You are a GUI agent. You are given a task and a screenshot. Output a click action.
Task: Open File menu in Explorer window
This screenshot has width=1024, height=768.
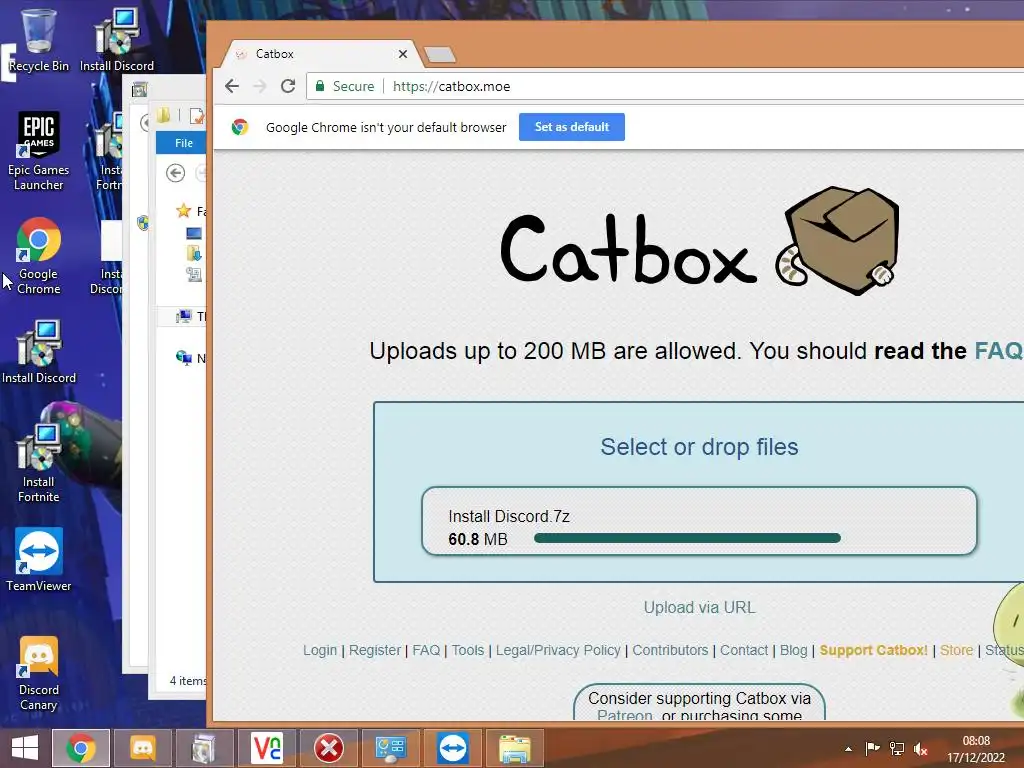click(184, 143)
